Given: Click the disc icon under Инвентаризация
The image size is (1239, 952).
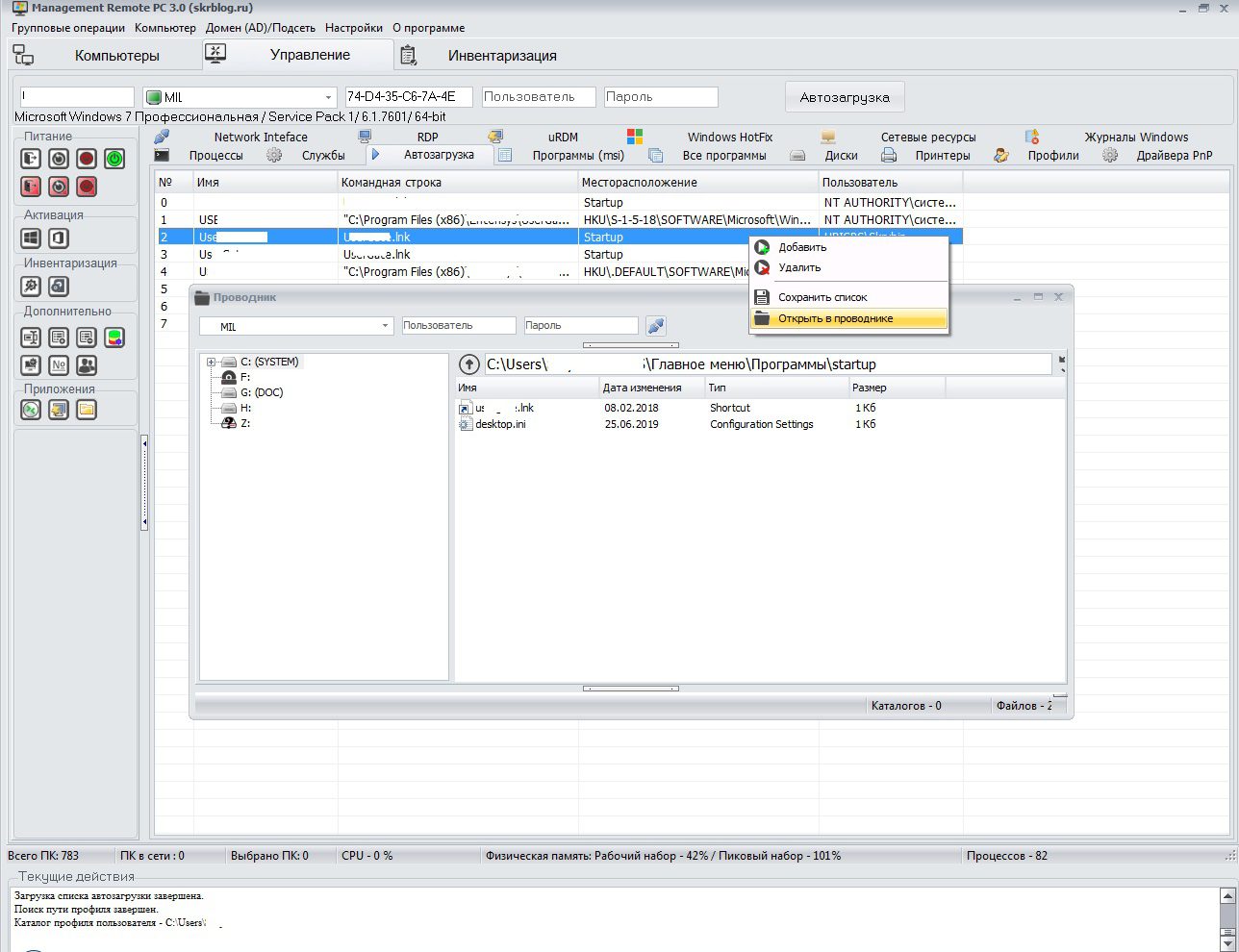Looking at the screenshot, I should pos(59,286).
